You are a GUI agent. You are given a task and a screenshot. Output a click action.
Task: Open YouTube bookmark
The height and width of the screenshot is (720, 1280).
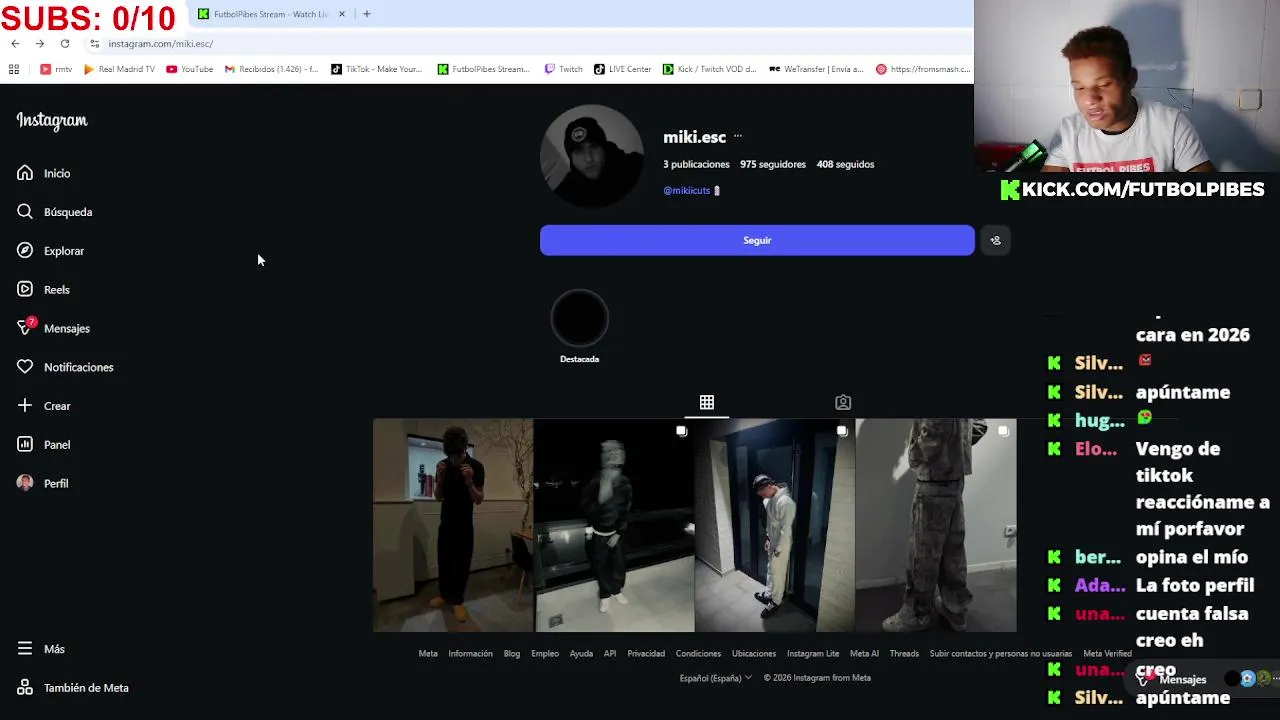pos(190,69)
